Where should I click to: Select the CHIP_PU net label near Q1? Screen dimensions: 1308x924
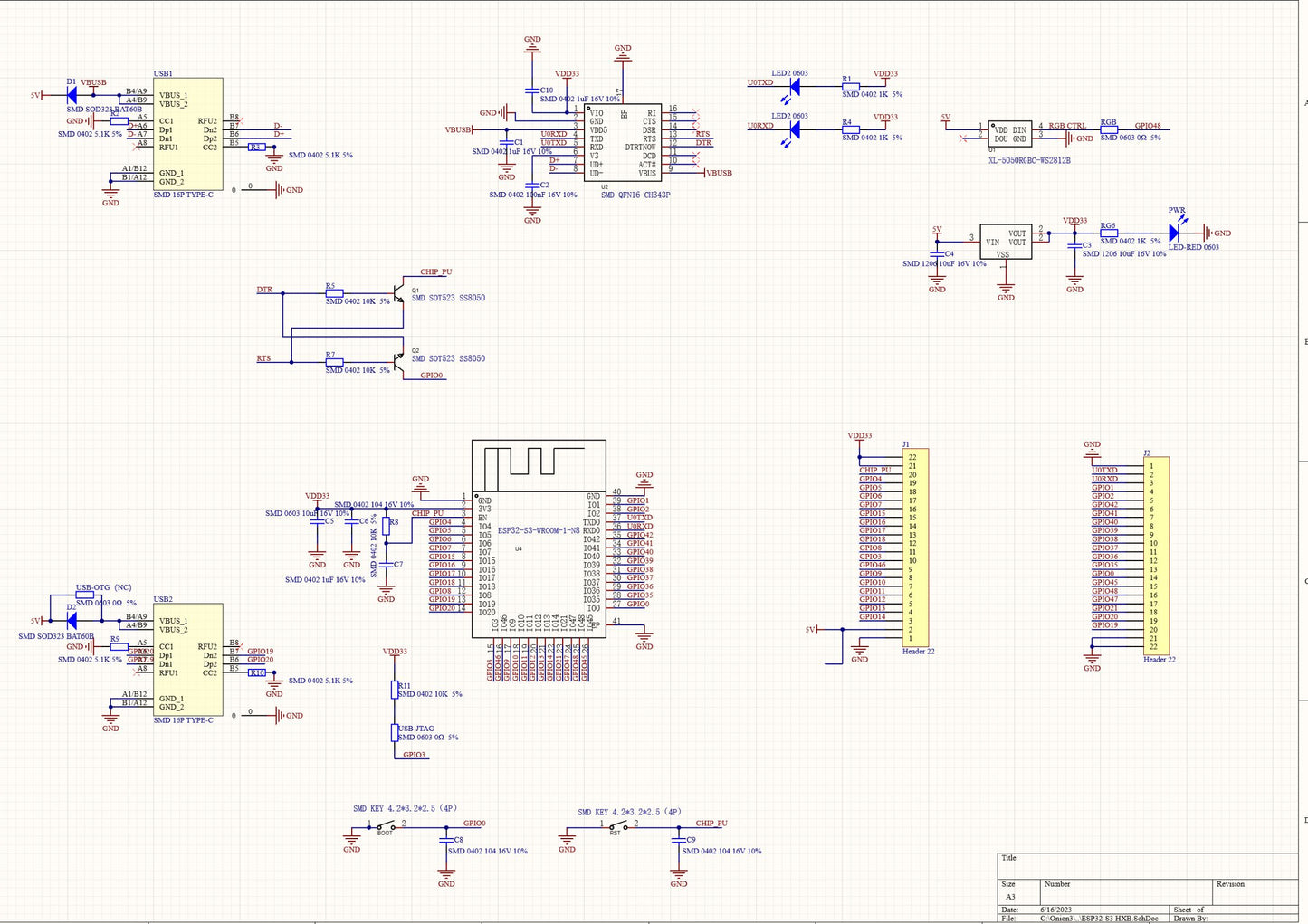click(x=434, y=271)
